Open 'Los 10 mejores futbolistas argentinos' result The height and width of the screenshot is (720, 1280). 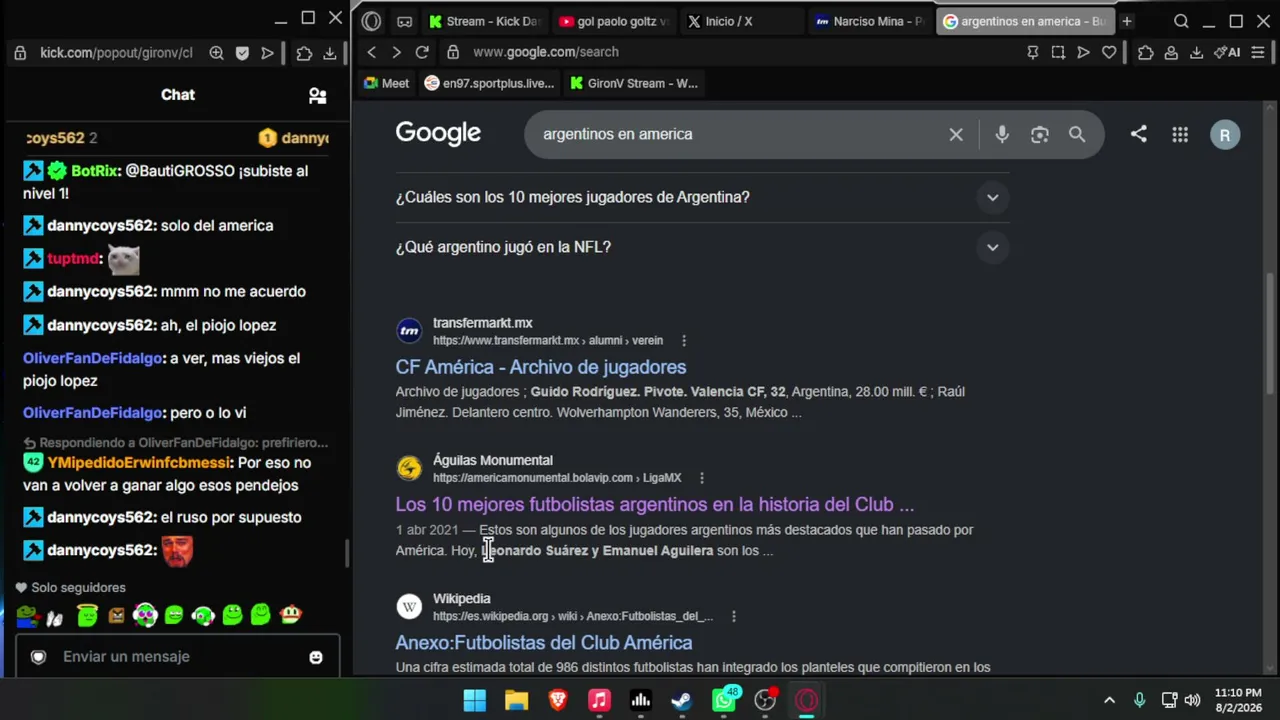click(x=655, y=504)
